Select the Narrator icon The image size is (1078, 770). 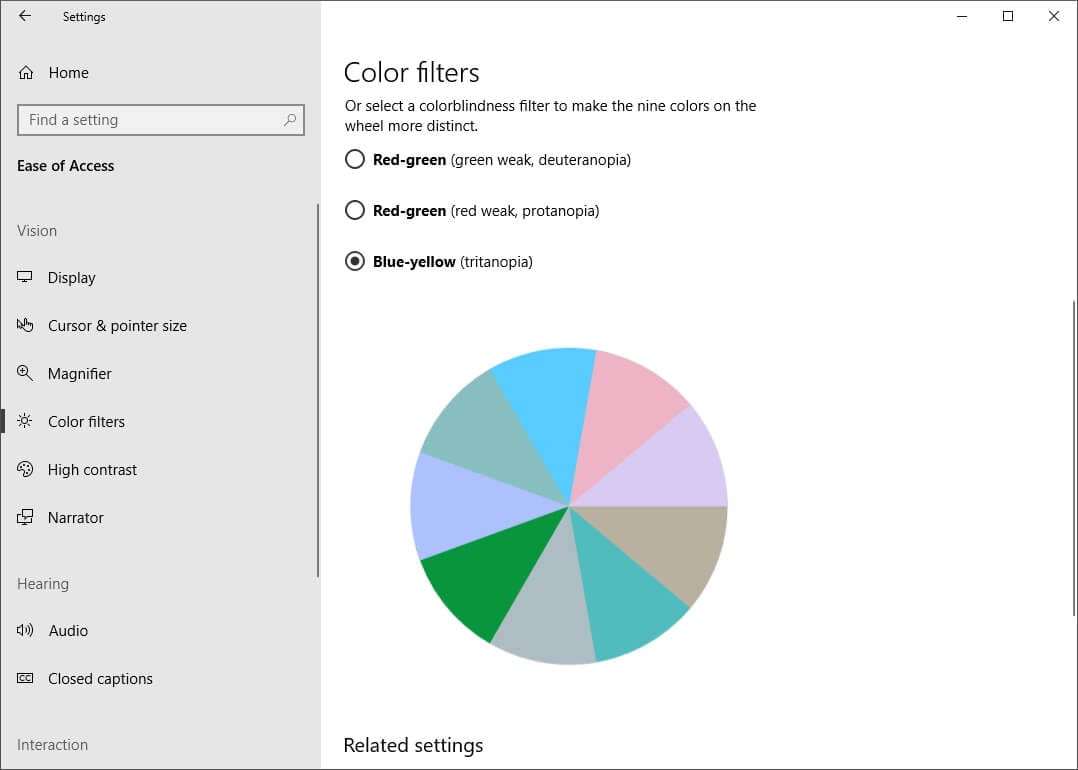click(24, 517)
